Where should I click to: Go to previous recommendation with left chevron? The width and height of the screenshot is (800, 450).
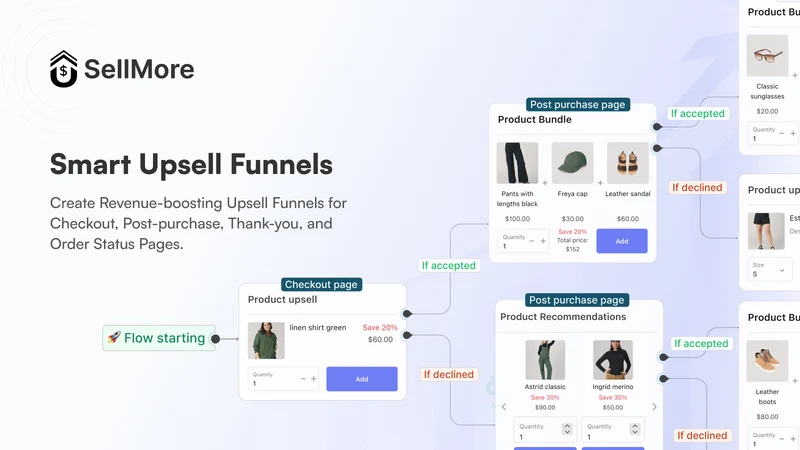(x=504, y=407)
